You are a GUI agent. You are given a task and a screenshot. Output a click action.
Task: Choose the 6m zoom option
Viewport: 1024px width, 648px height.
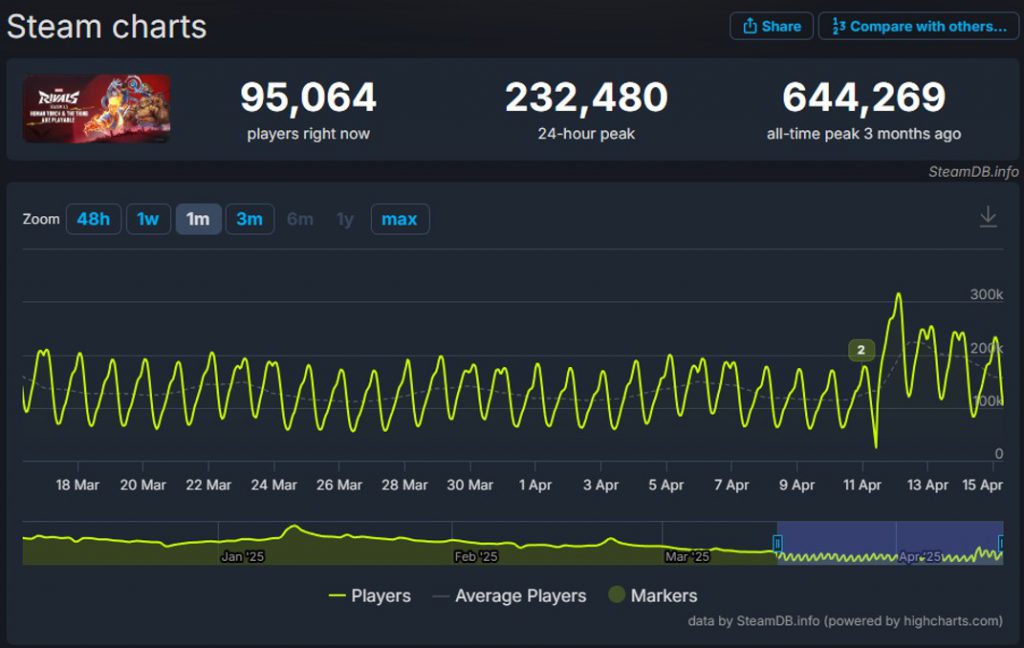(x=300, y=219)
